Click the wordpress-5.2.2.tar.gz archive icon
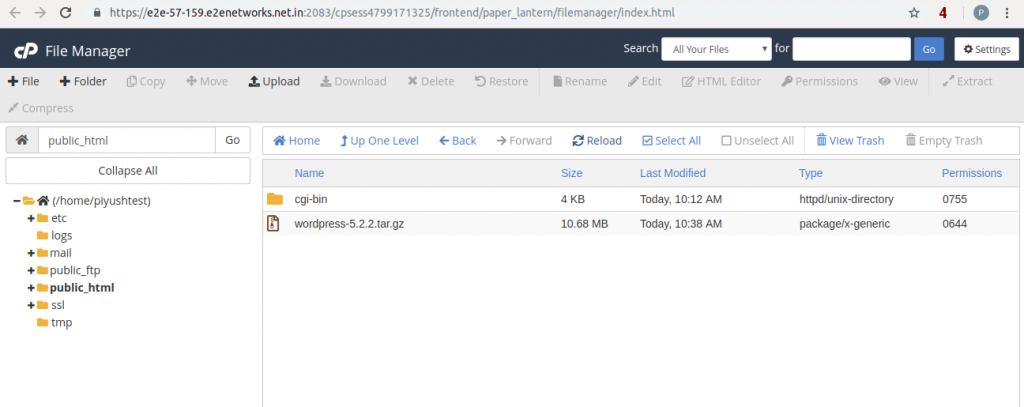 pos(273,224)
